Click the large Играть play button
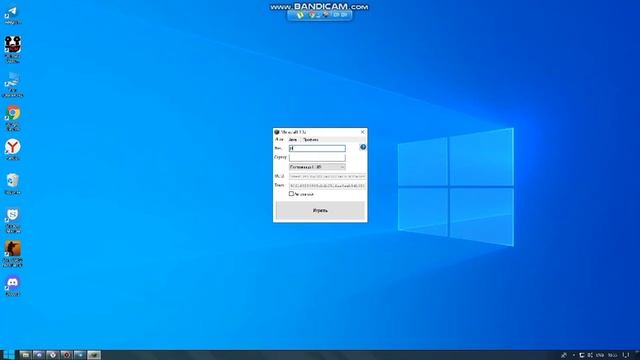The height and width of the screenshot is (360, 640). [320, 210]
